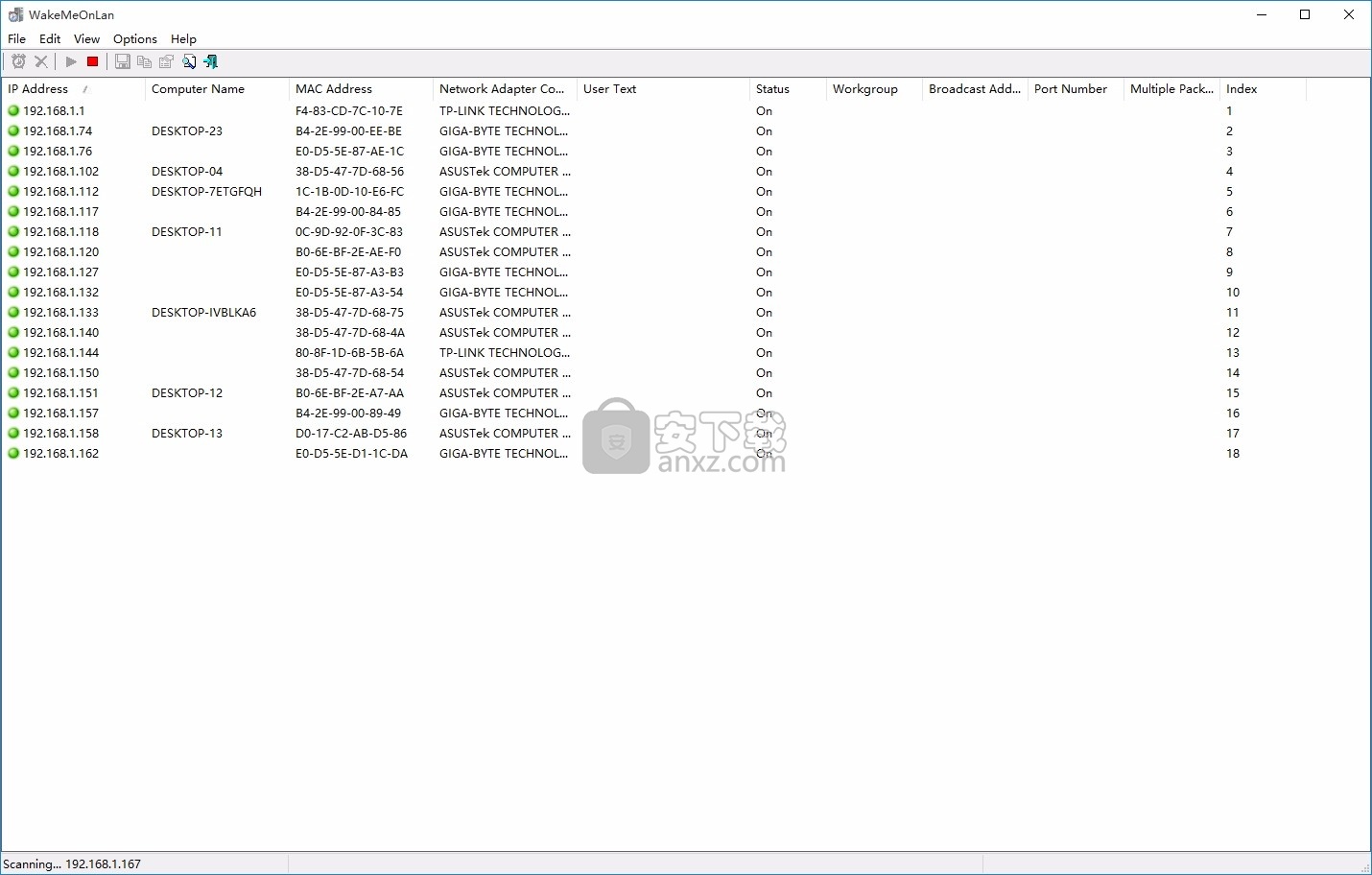Click MAC address 80-8F-1D-6B-5B-6A
The image size is (1372, 875).
(x=349, y=352)
